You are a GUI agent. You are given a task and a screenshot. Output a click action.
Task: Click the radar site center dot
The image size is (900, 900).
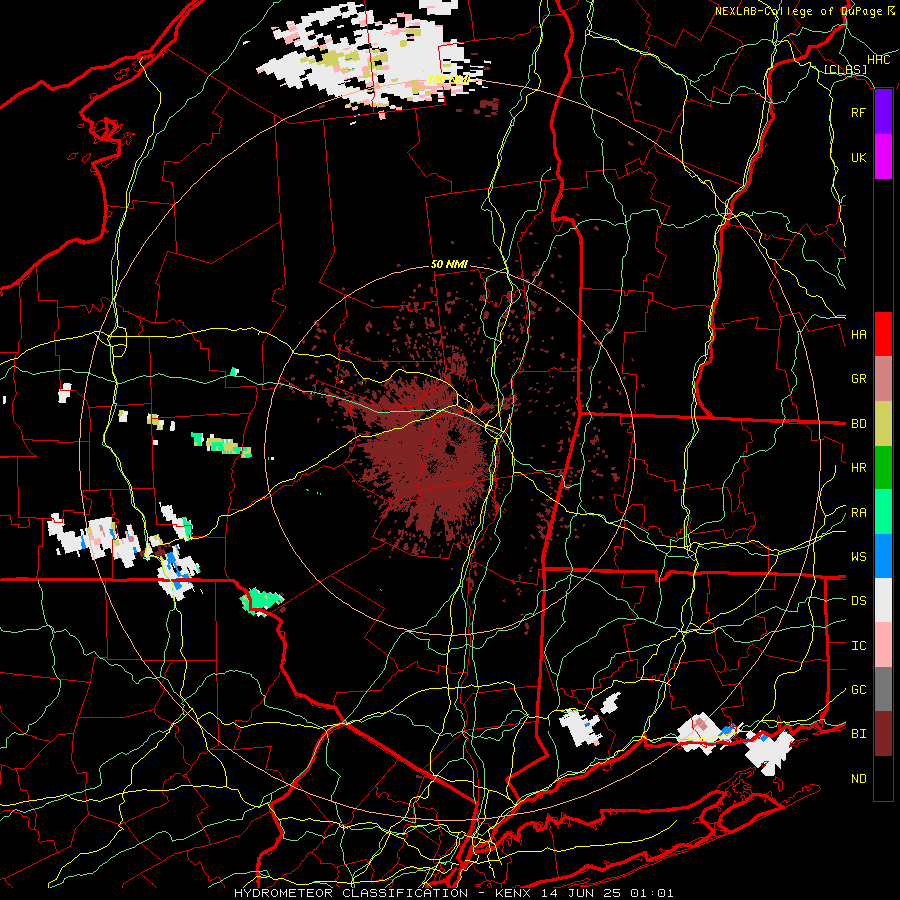click(x=450, y=450)
